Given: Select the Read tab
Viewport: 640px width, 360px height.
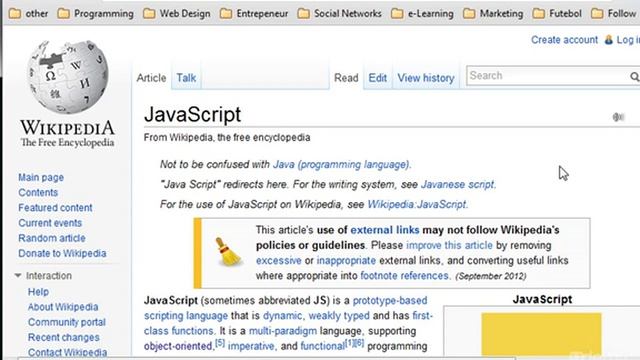Looking at the screenshot, I should [346, 78].
